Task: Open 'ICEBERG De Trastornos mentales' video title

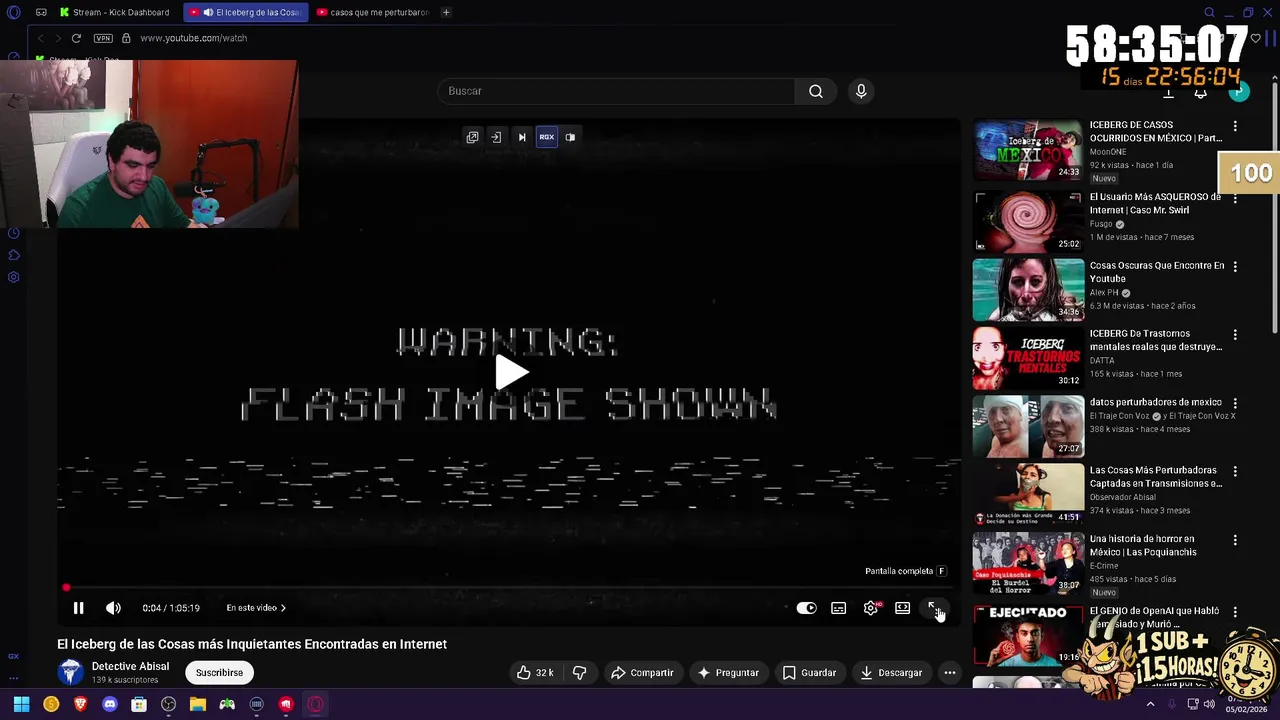Action: 1156,340
